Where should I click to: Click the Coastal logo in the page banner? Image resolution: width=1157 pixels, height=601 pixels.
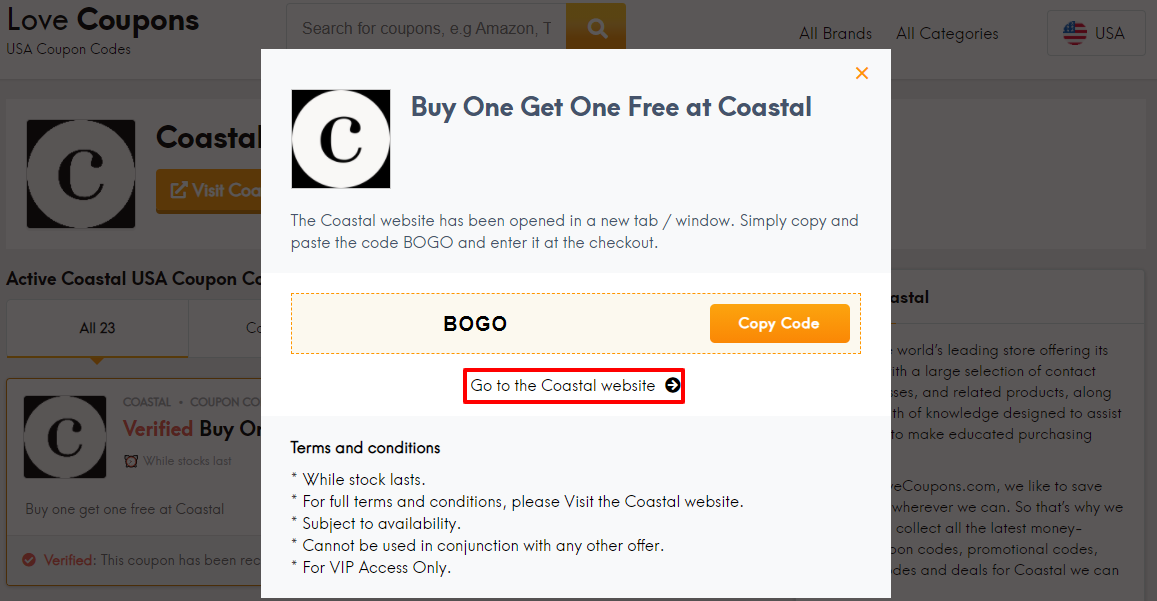(81, 173)
